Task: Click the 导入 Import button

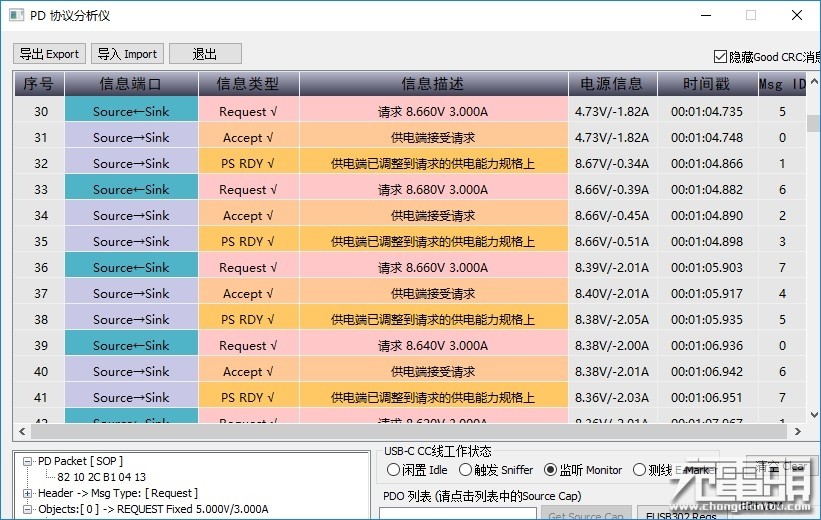Action: [127, 54]
